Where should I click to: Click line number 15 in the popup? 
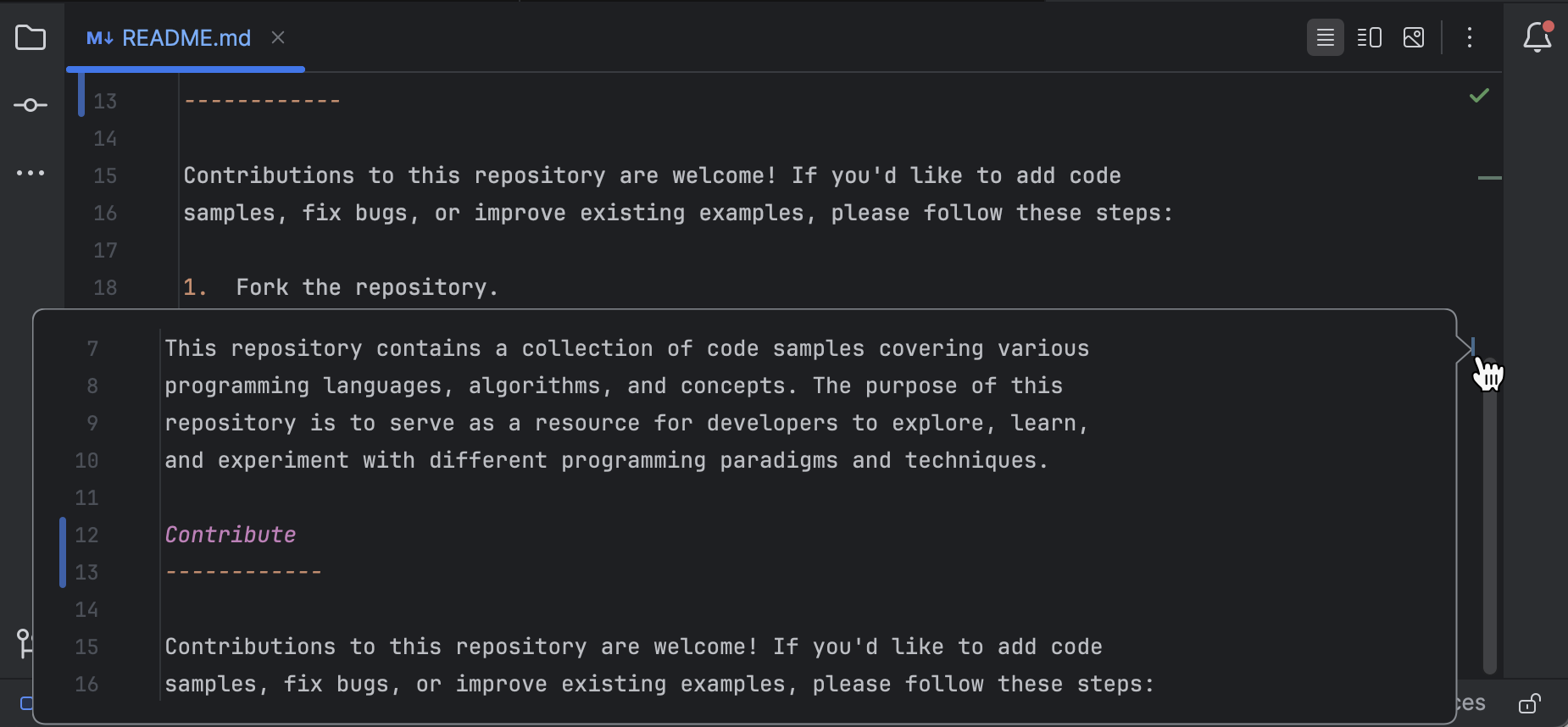(86, 647)
